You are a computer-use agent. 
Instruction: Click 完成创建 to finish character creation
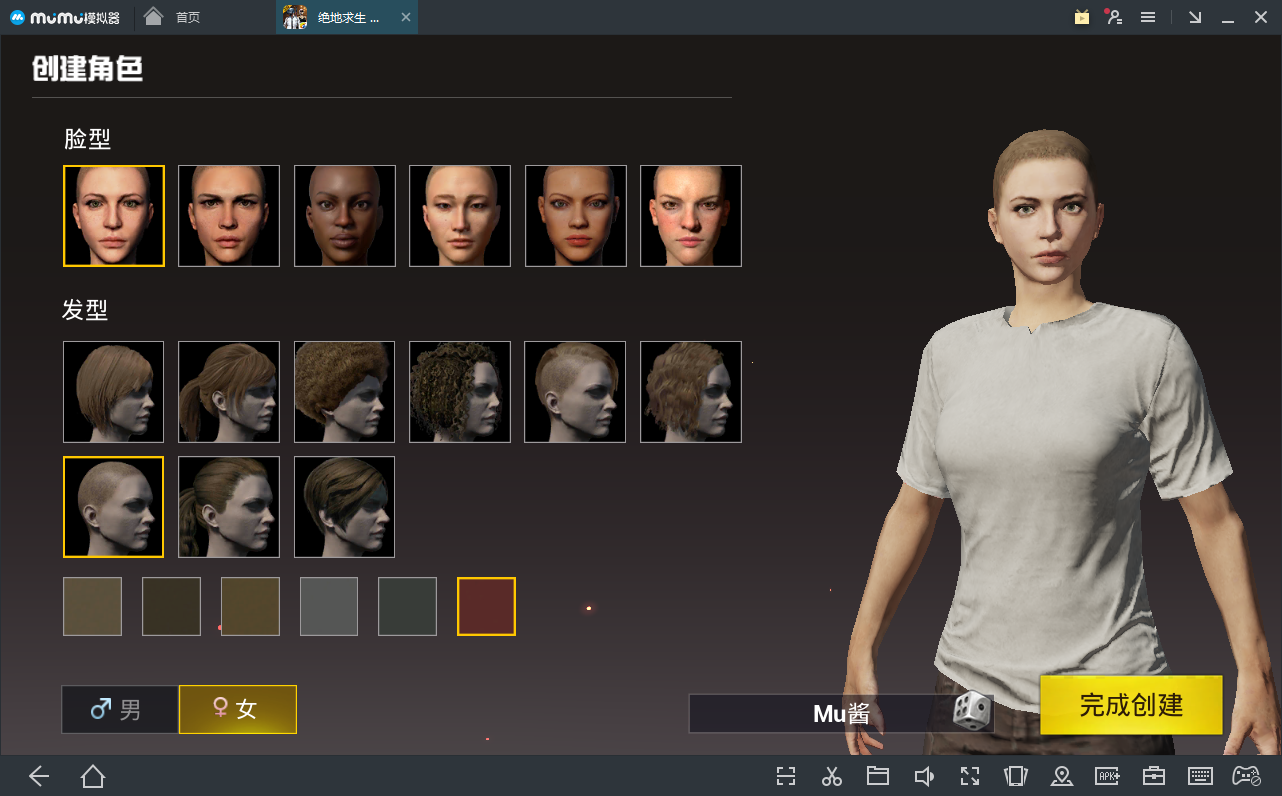pyautogui.click(x=1131, y=705)
